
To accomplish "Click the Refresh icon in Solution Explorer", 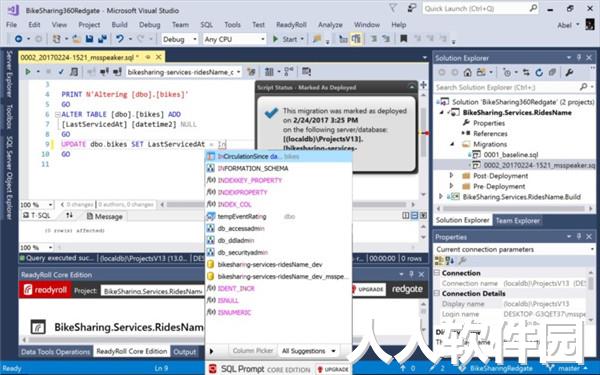I will click(539, 72).
